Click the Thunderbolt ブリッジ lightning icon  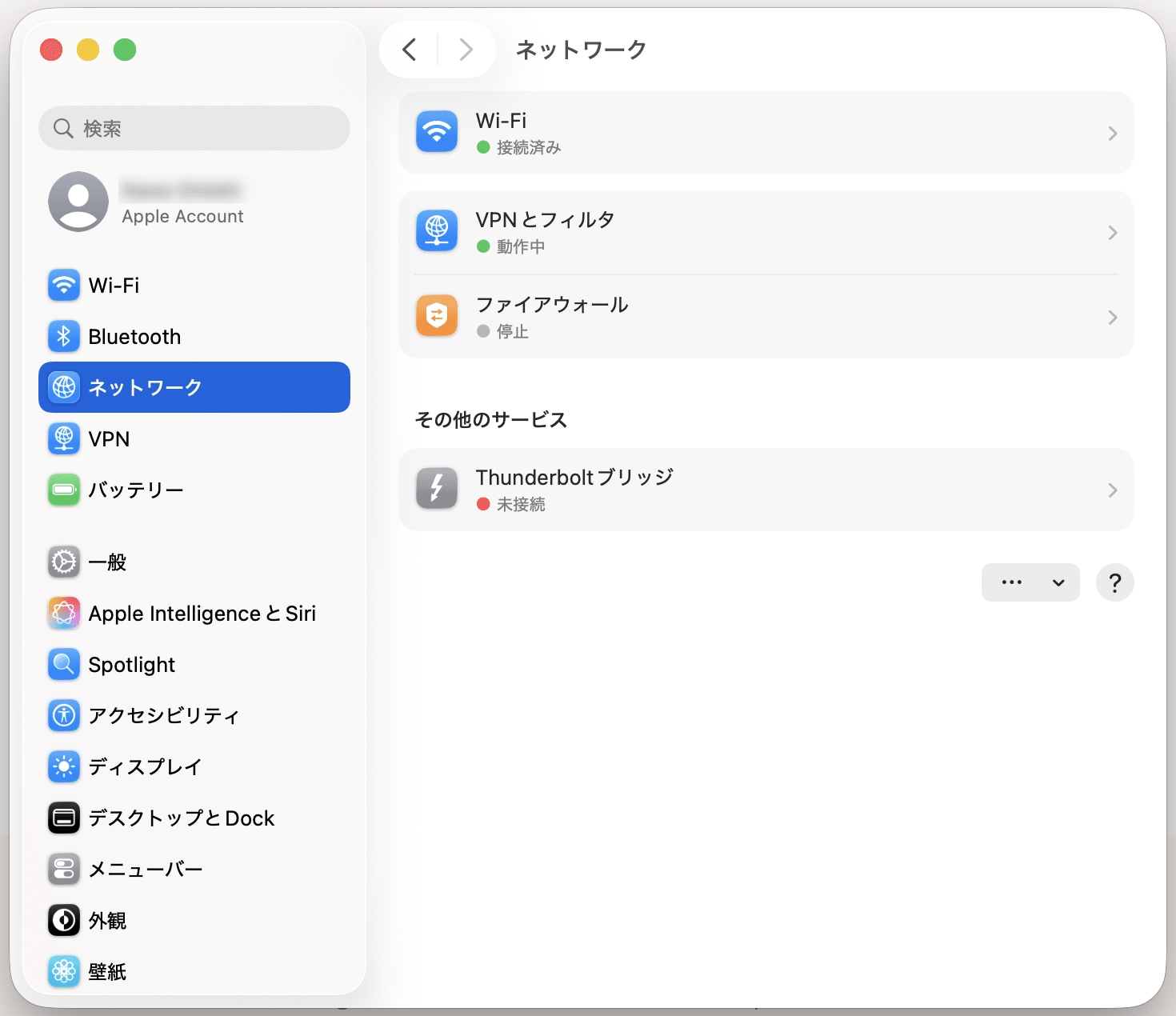[x=437, y=489]
